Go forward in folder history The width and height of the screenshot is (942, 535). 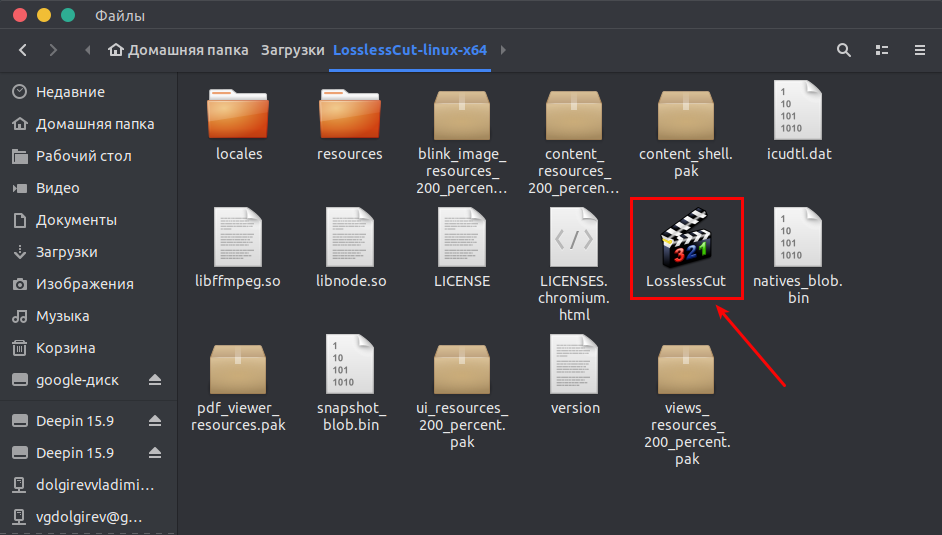[53, 50]
